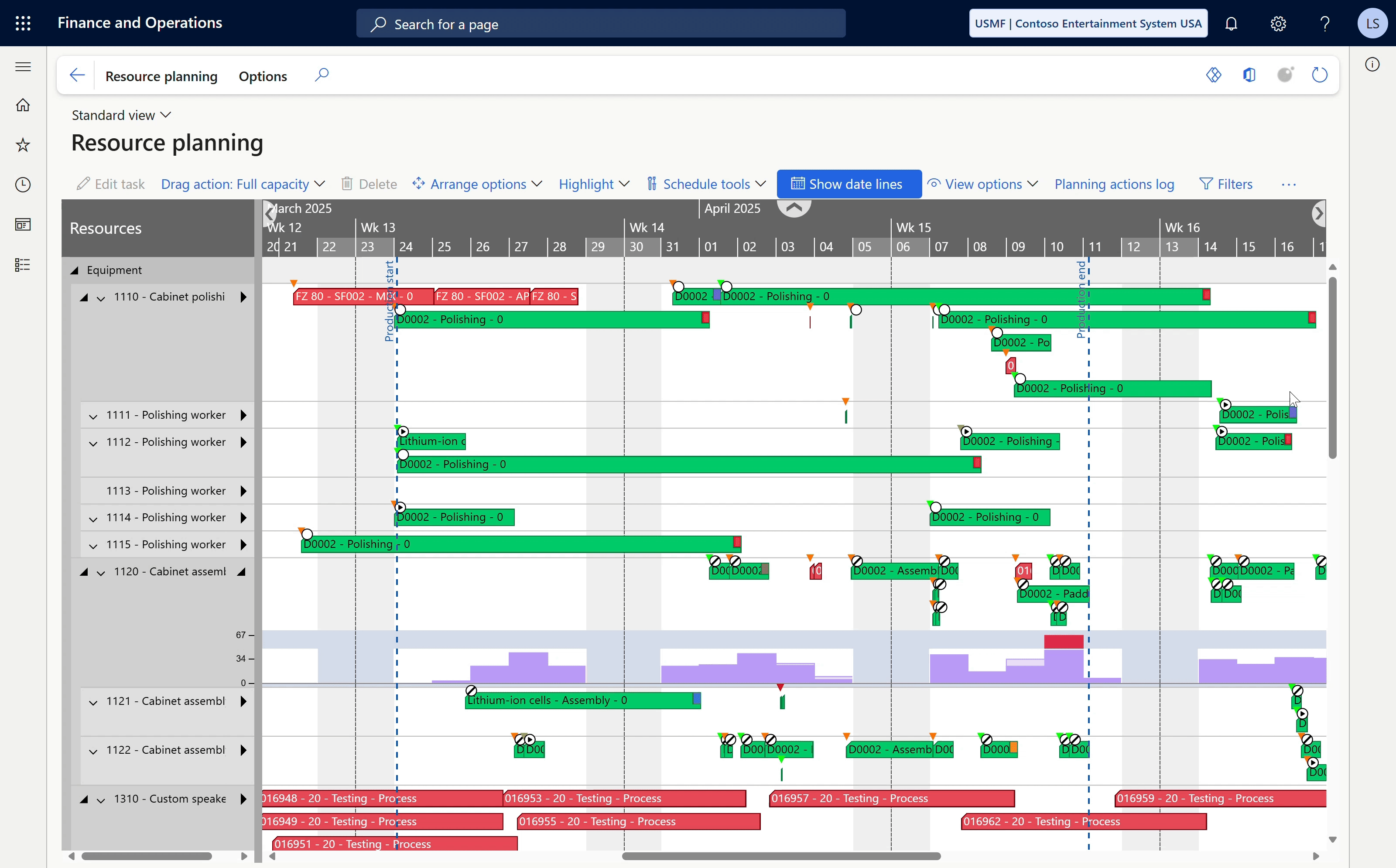Click in the Search for a page field

[x=600, y=24]
